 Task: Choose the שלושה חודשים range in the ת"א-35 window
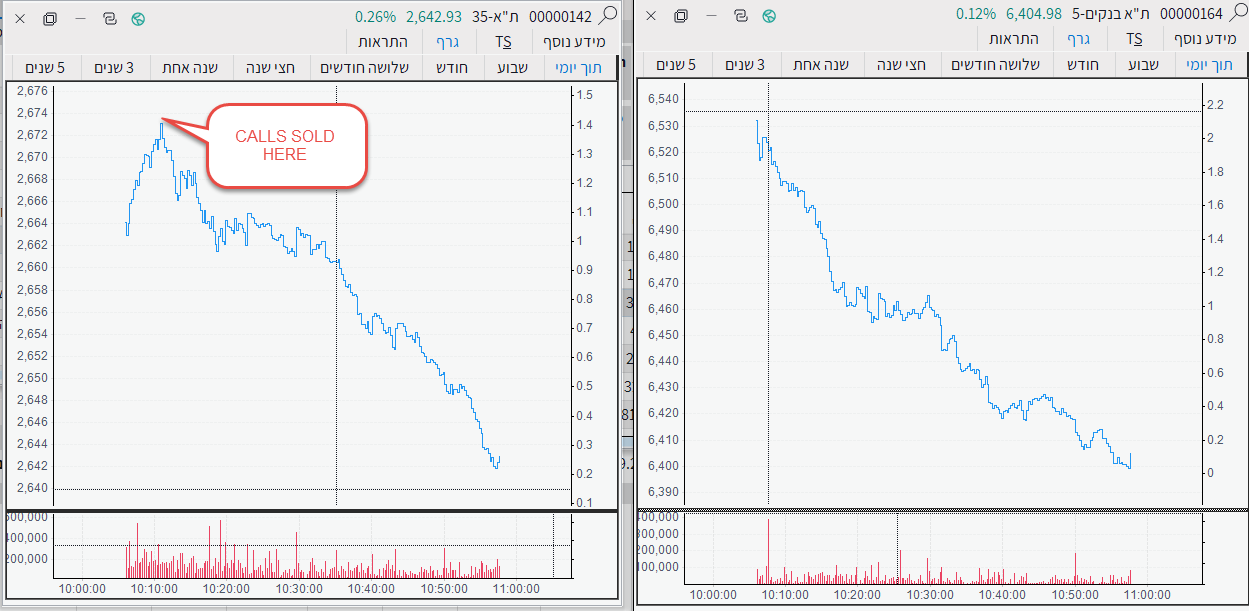coord(367,67)
